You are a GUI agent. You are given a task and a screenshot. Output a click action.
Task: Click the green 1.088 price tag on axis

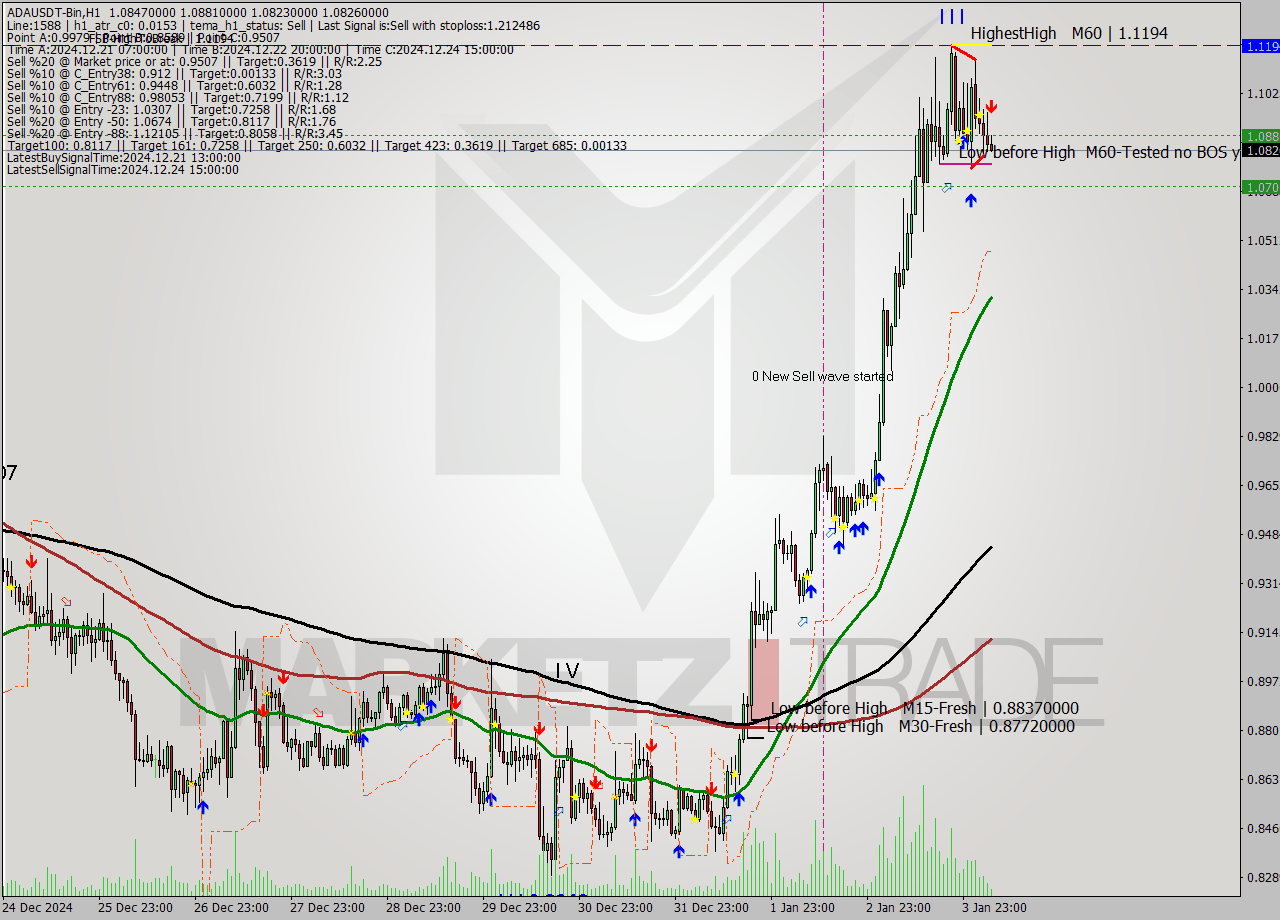coord(1259,136)
